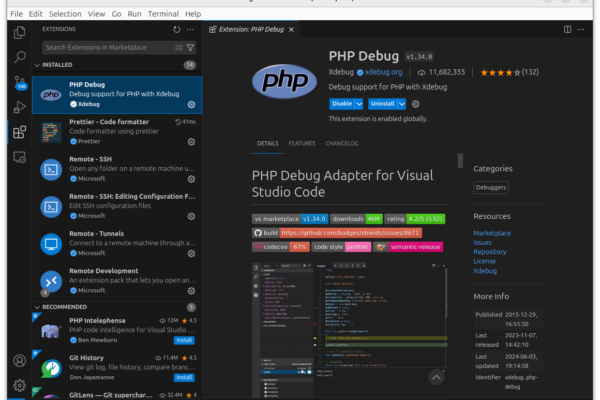This screenshot has width=600, height=400.
Task: Switch to the DETAILS tab
Action: pos(268,144)
